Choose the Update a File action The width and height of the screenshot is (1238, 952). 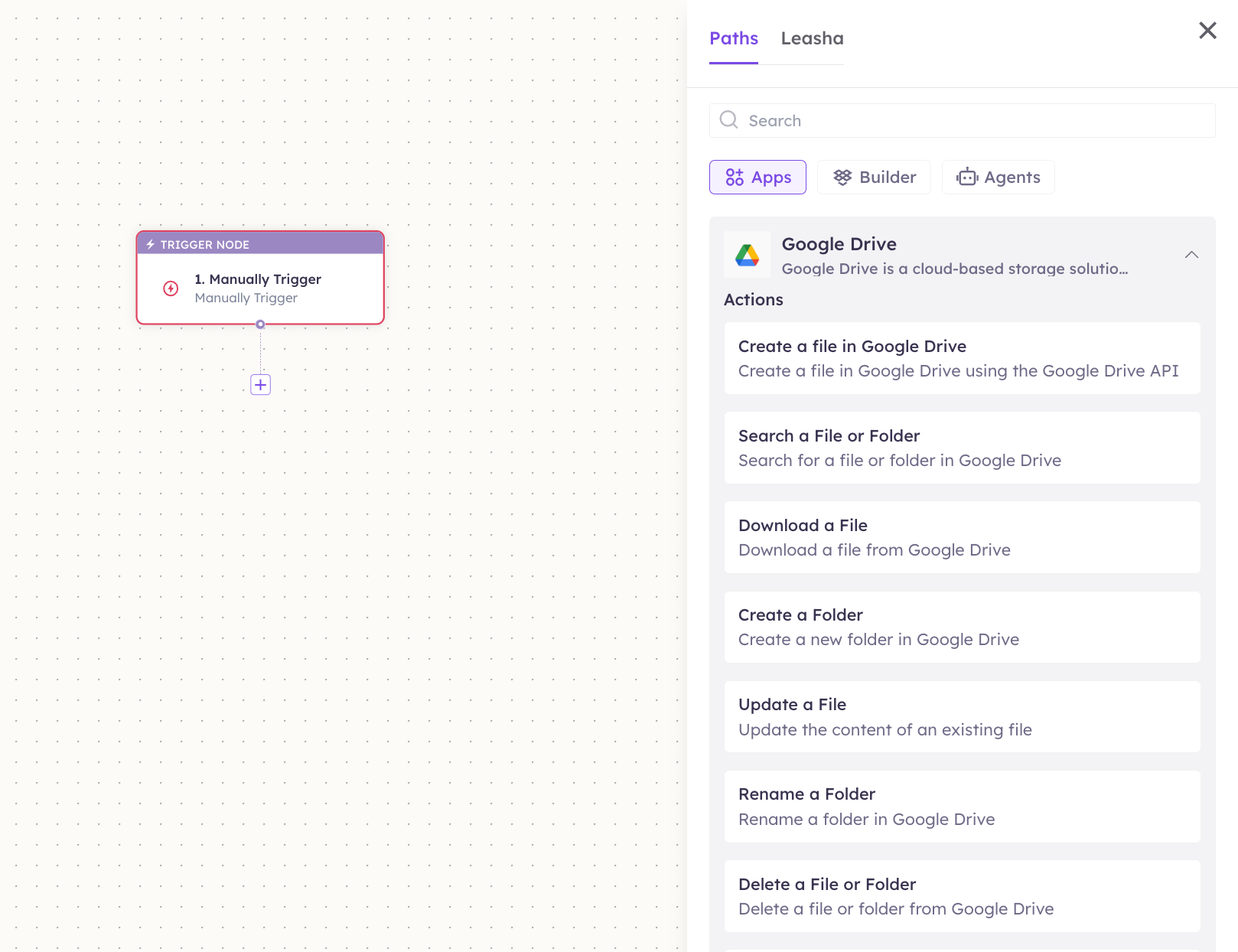coord(962,717)
